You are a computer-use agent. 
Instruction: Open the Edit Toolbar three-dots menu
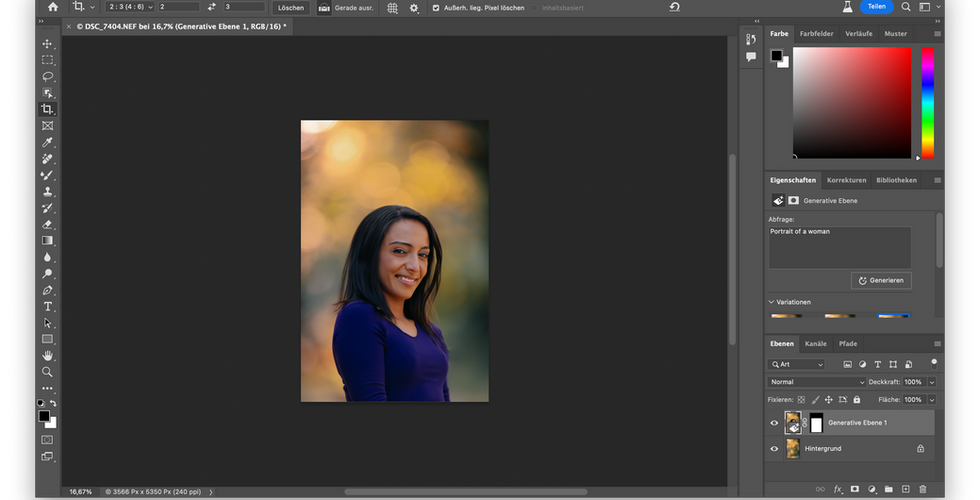click(x=47, y=388)
